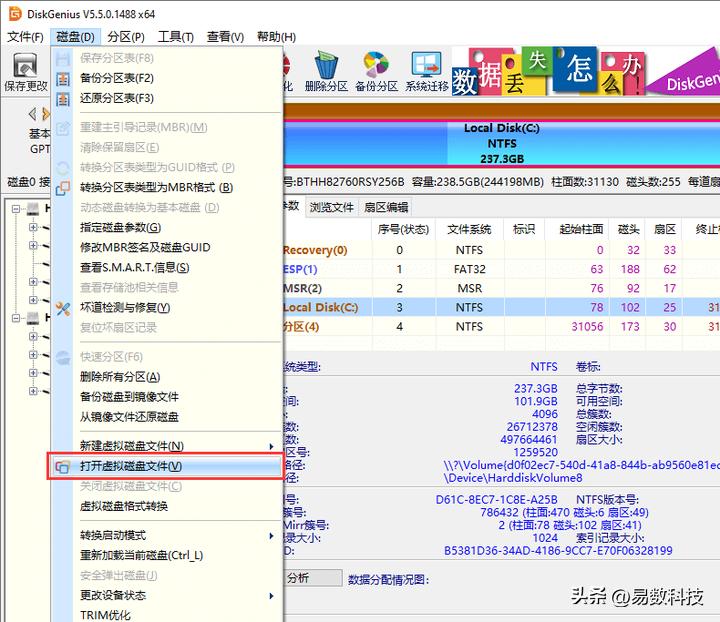Switch to 扇区编辑 tab
Screen dimensions: 720x622
(386, 207)
